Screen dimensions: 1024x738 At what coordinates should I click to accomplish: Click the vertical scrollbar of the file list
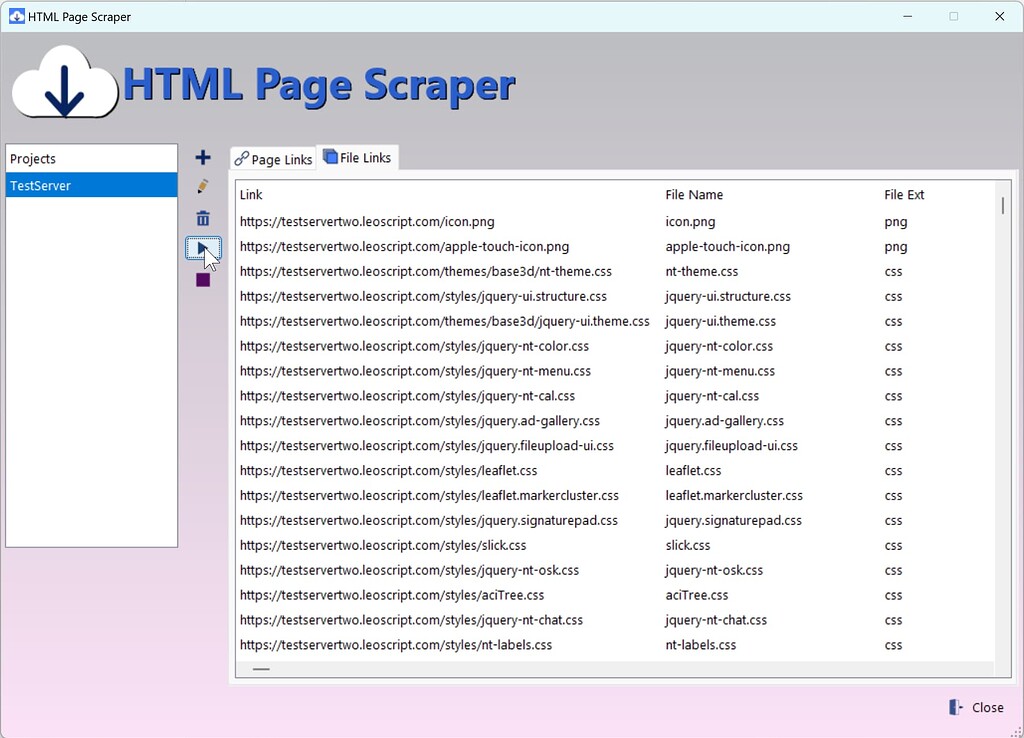tap(1001, 206)
